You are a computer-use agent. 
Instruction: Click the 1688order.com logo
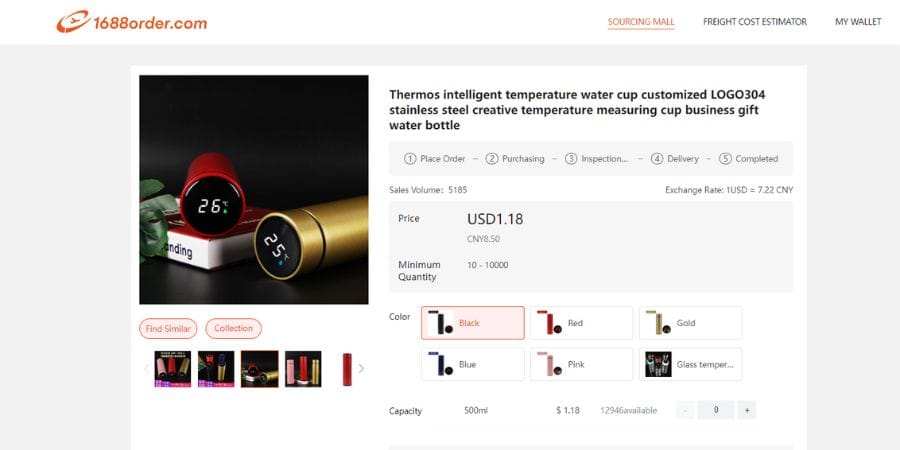coord(131,22)
